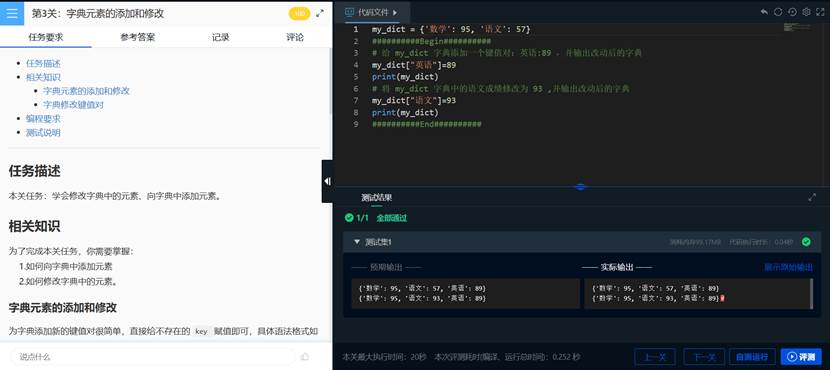Switch to the 任务要求 tab
830x370 pixels.
(x=46, y=37)
